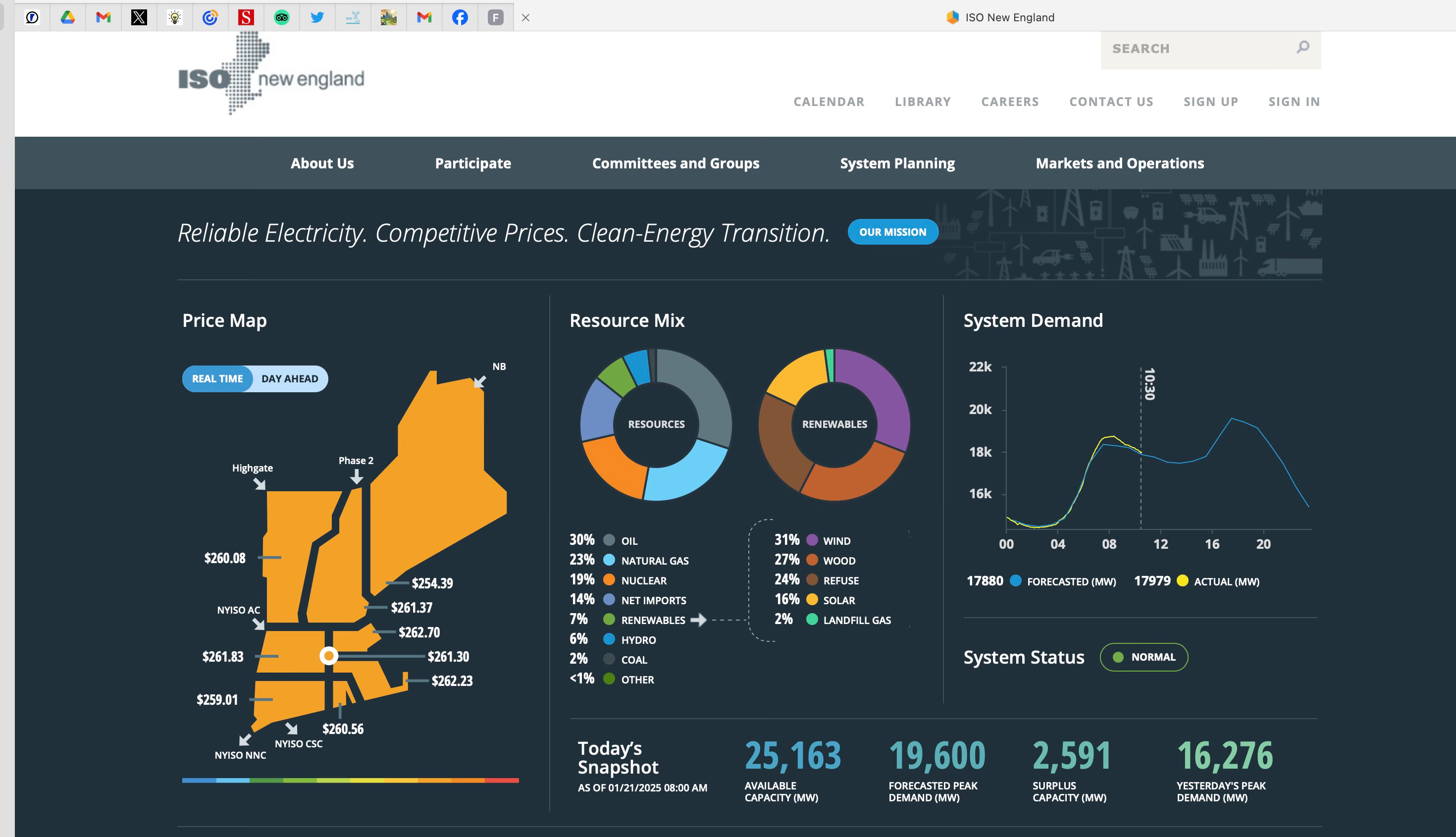Switch to the X pinned tab
This screenshot has width=1456, height=837.
pos(139,17)
